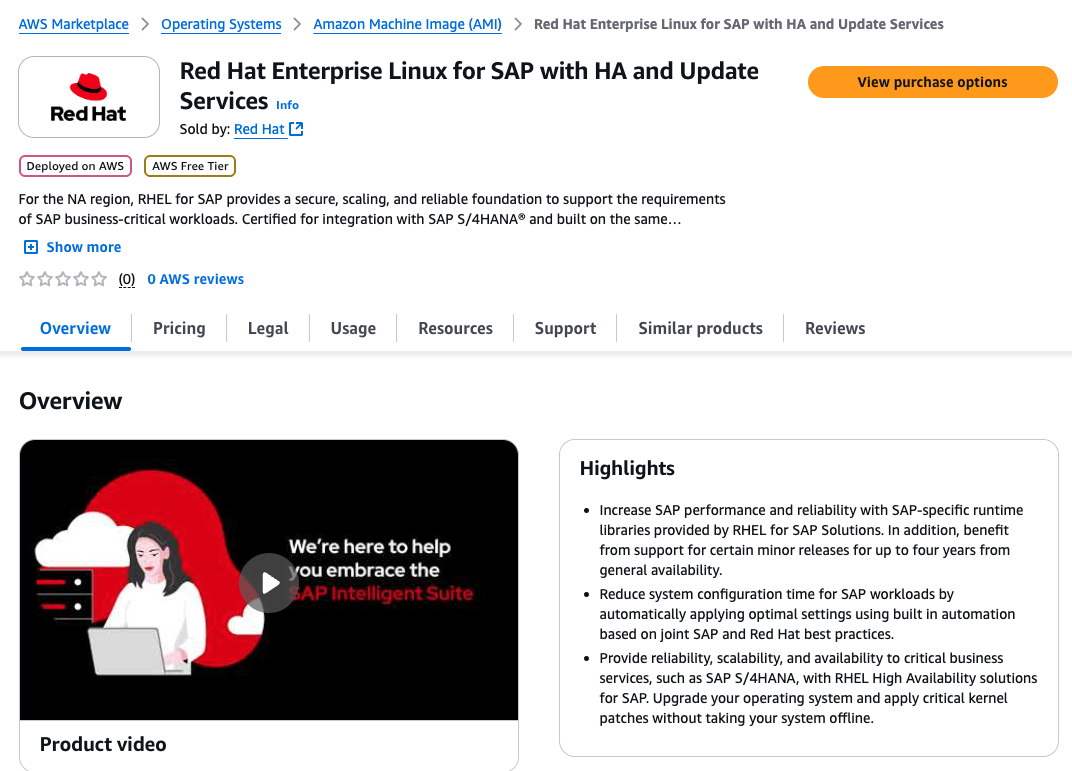Click View purchase options button
Screen dimensions: 1072x771
click(933, 82)
